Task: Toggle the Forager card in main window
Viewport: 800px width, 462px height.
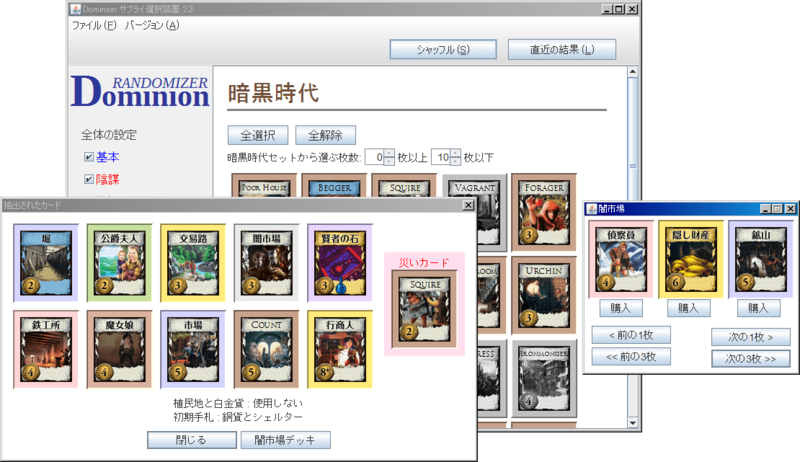Action: click(544, 212)
